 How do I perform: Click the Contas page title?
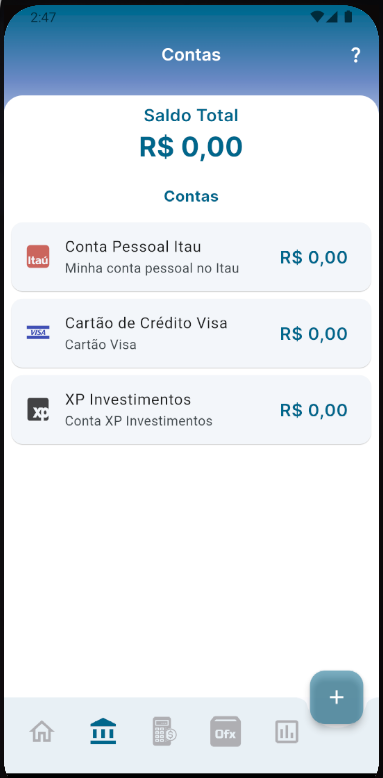pos(191,55)
